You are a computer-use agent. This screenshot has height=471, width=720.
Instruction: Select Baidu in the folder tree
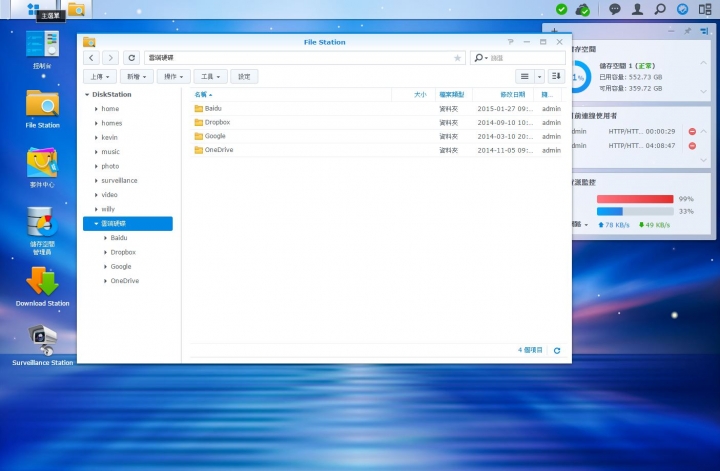[x=118, y=238]
